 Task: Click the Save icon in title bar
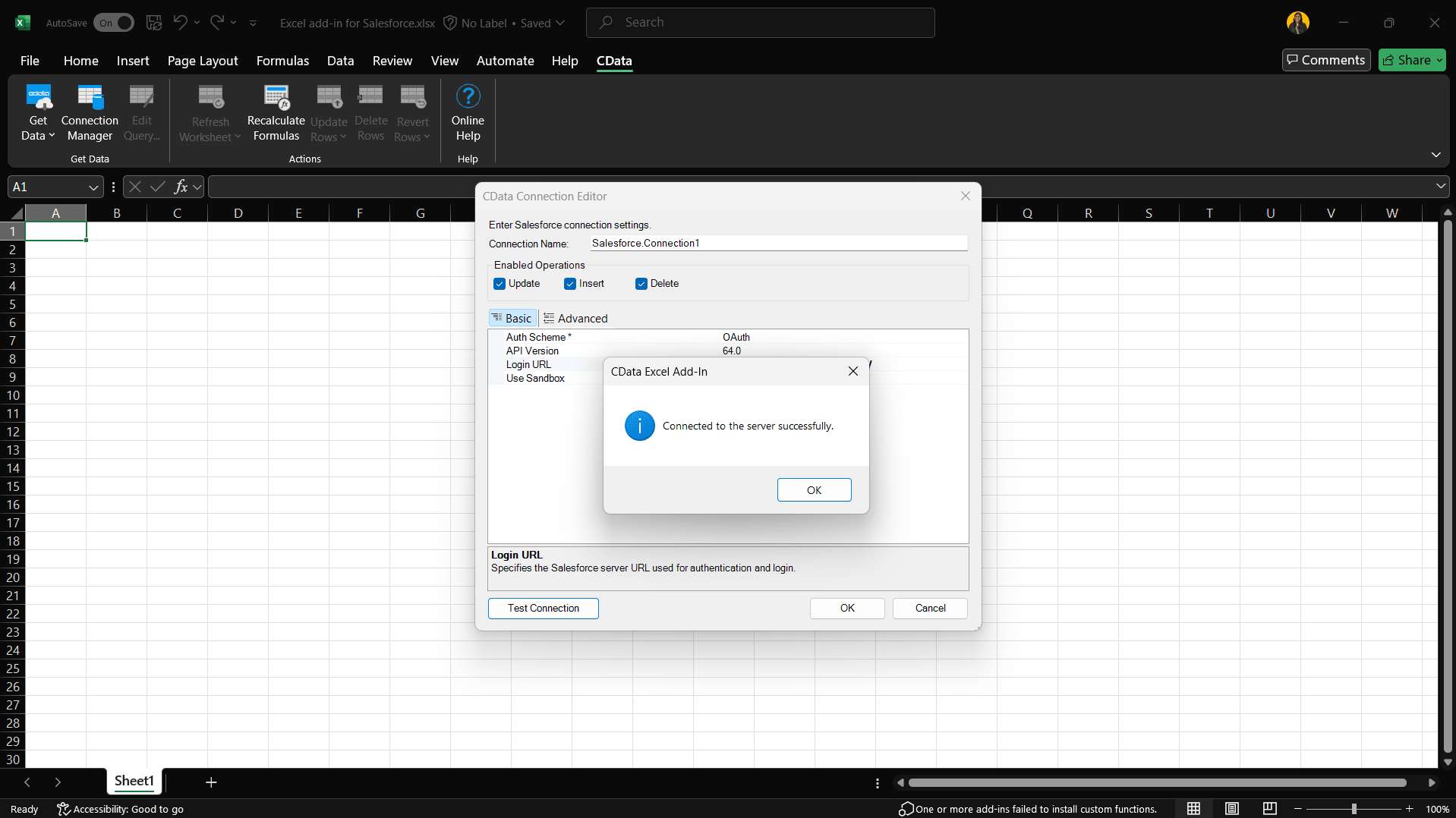[x=154, y=23]
